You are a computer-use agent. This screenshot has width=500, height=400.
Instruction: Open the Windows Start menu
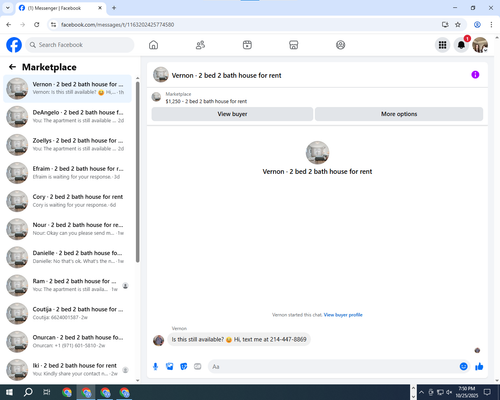tap(9, 392)
